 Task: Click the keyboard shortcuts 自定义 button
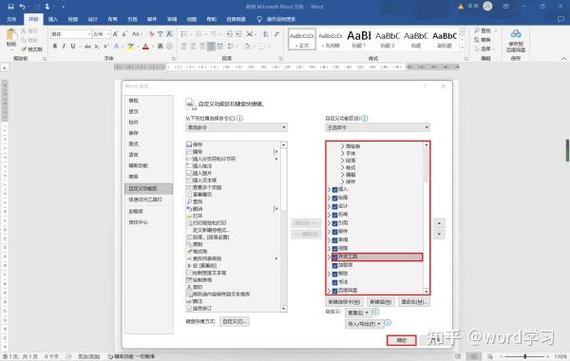tap(234, 322)
